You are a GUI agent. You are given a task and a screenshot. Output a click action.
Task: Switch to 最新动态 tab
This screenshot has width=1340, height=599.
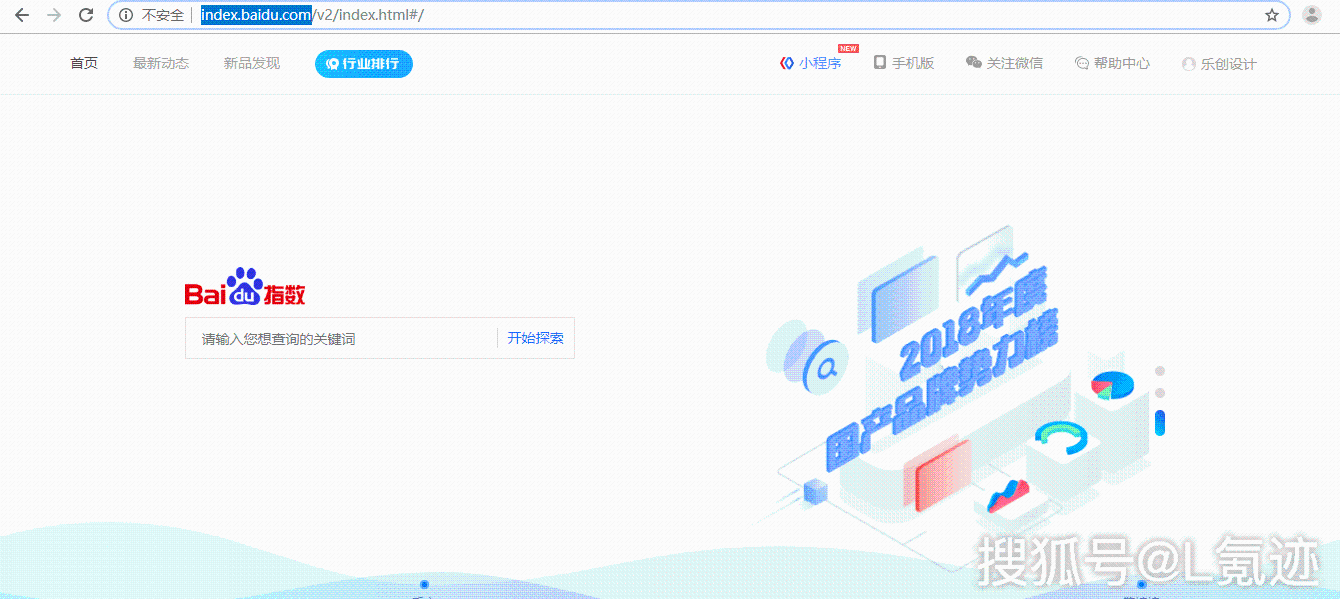click(161, 63)
